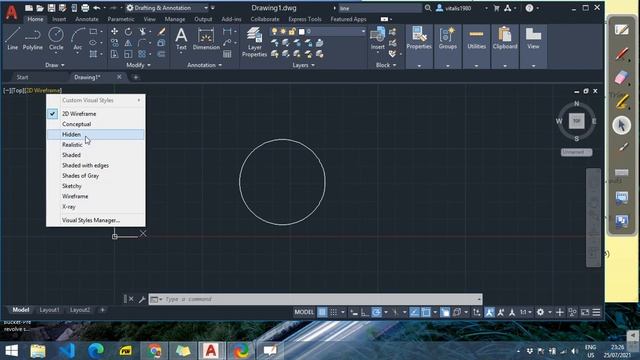Toggle the current layer lock icon

(292, 31)
